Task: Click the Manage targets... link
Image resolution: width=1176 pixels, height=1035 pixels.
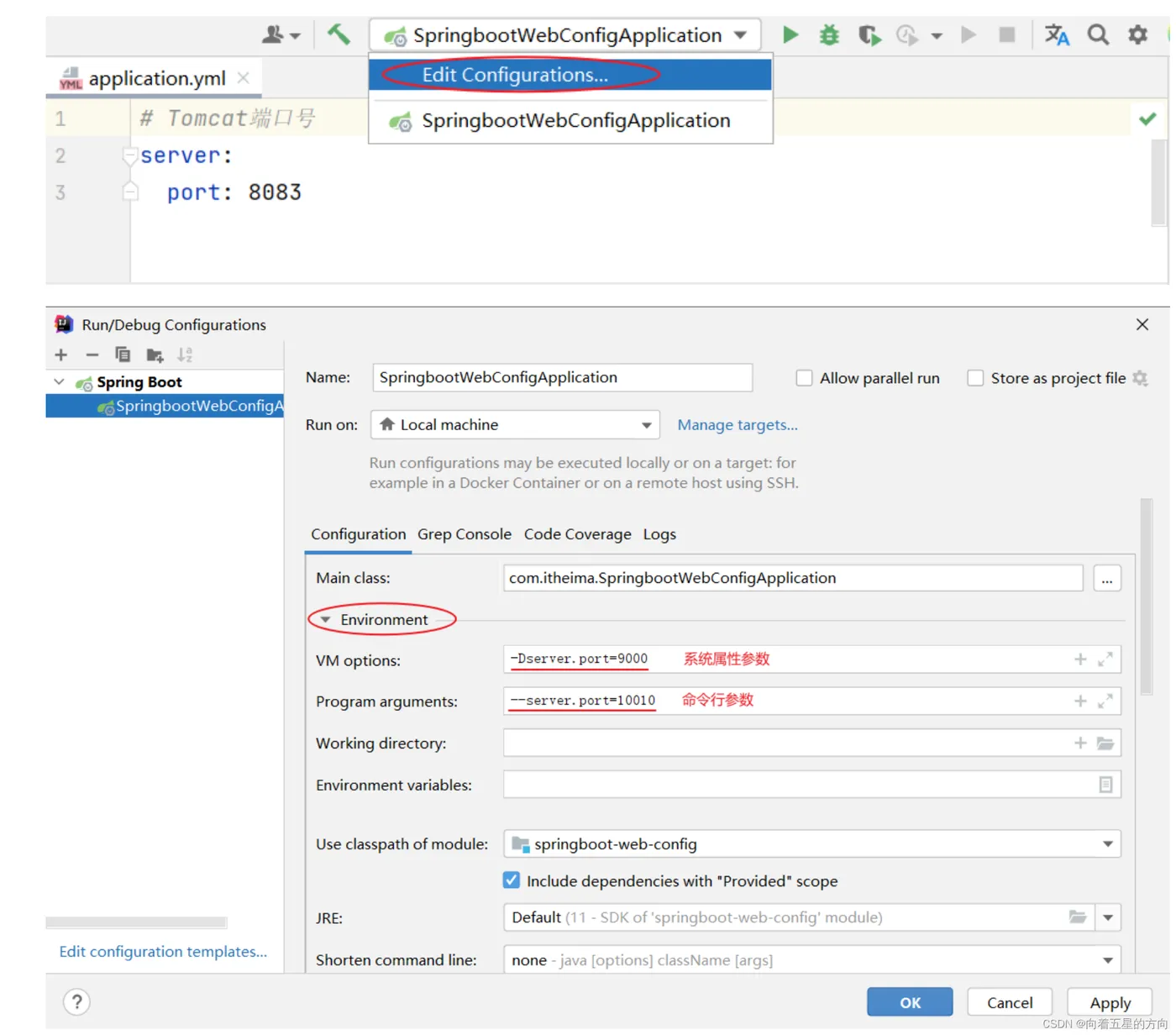Action: [x=738, y=425]
